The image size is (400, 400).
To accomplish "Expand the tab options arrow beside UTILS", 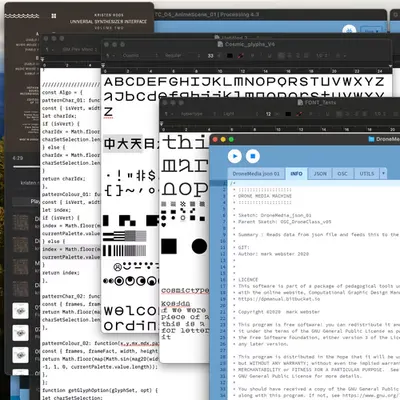I will point(383,174).
